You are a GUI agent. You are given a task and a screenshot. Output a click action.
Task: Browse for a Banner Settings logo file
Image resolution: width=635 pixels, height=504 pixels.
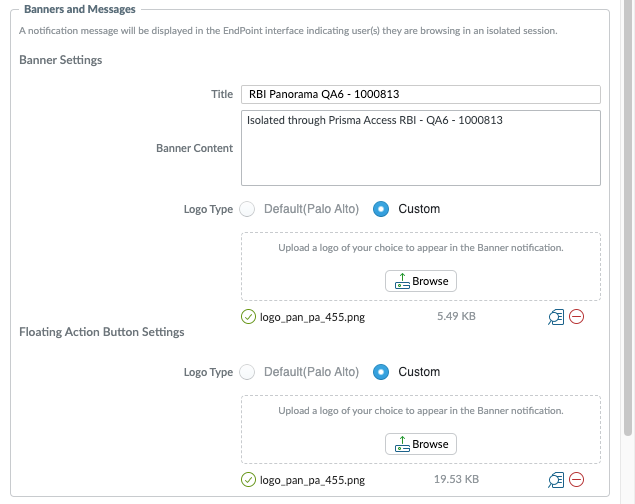(421, 281)
